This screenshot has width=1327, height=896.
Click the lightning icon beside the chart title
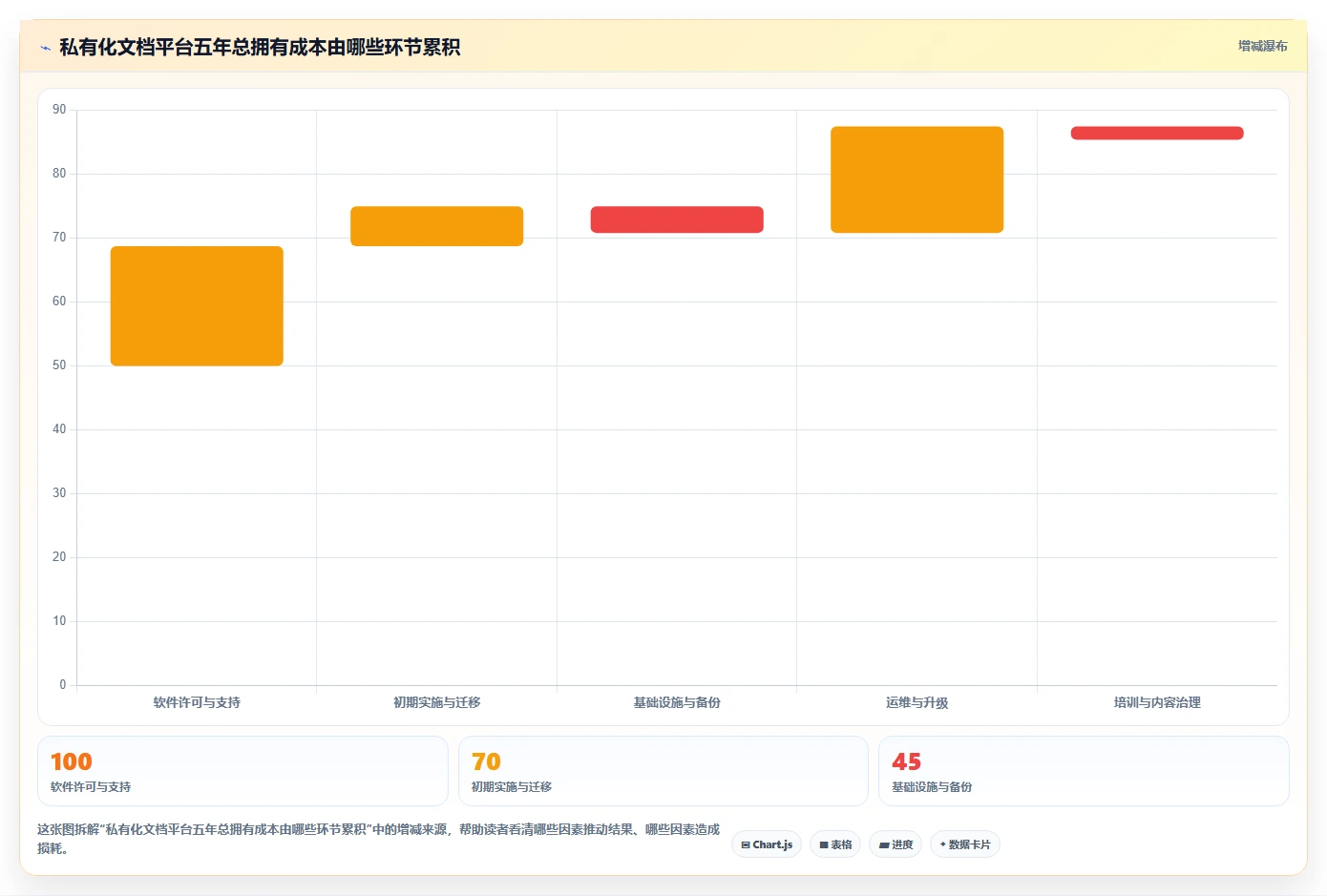(x=45, y=48)
